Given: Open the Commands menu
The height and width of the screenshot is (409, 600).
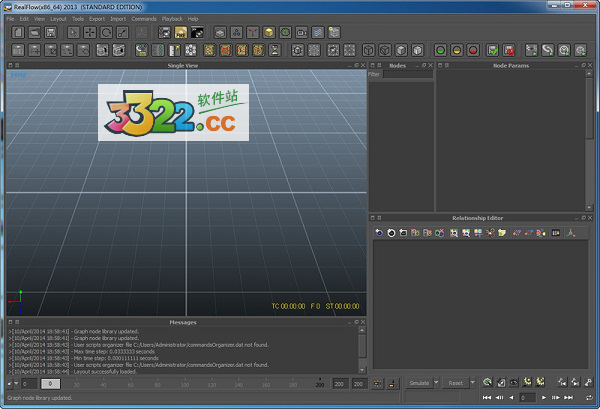Looking at the screenshot, I should (144, 18).
